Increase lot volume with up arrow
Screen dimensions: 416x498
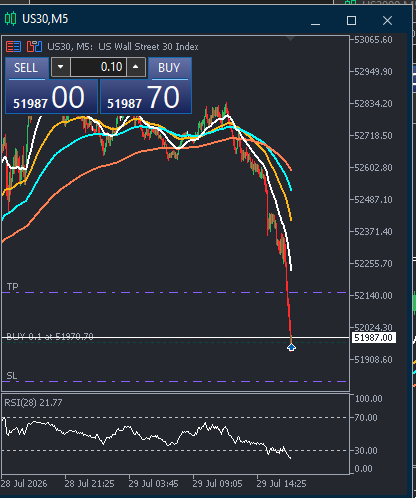(x=135, y=67)
